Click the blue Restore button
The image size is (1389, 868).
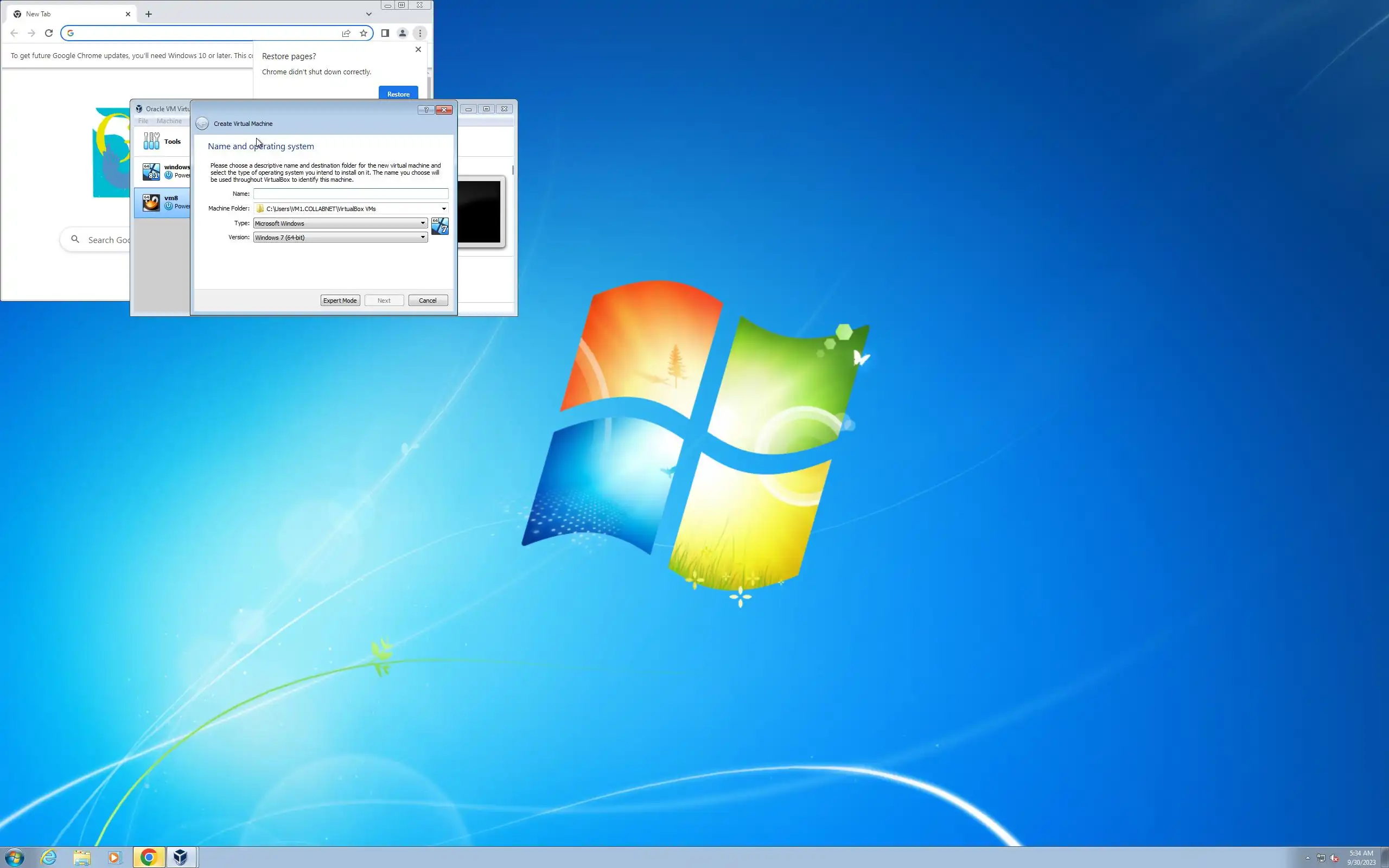(398, 94)
